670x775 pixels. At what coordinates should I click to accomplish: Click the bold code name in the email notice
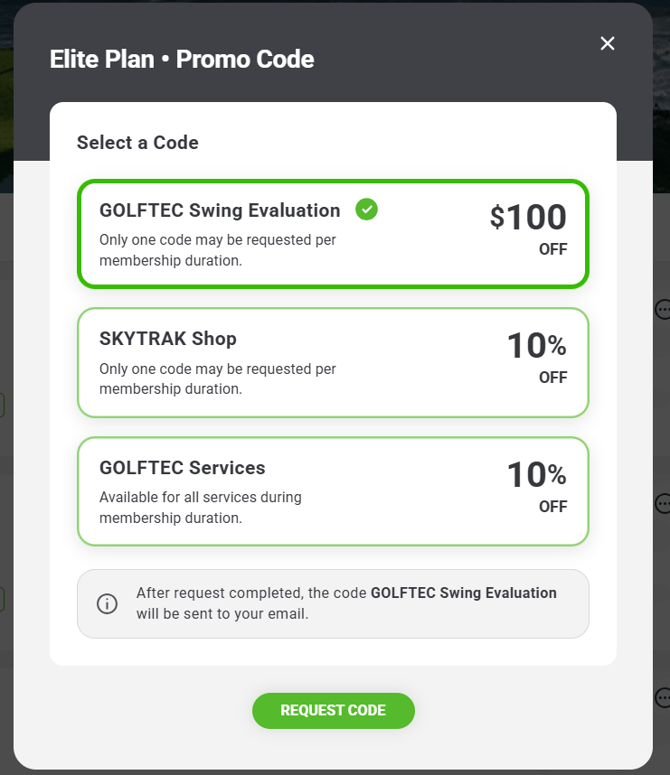pyautogui.click(x=463, y=593)
